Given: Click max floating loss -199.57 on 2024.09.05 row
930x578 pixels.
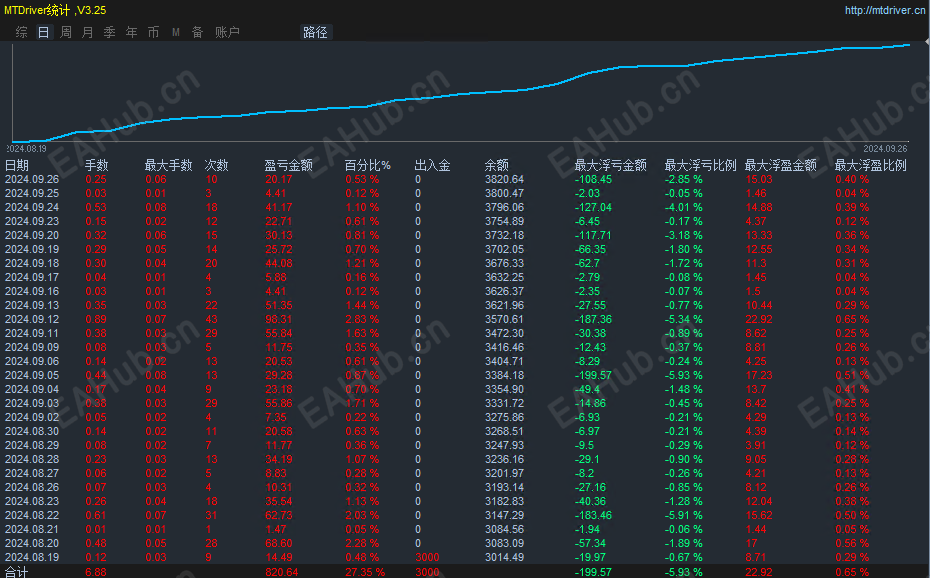Looking at the screenshot, I should [593, 375].
